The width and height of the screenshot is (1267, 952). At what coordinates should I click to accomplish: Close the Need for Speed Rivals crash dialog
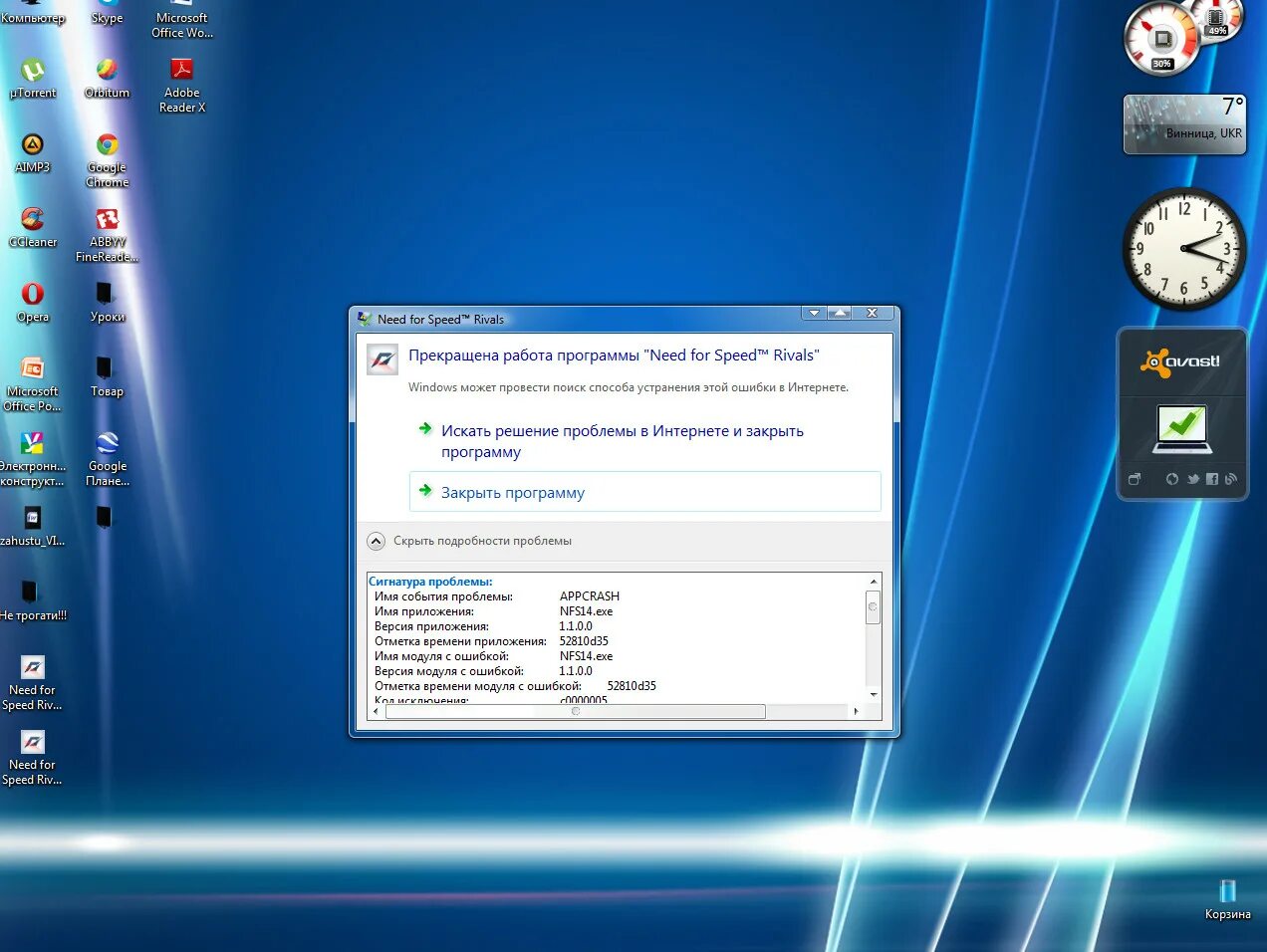click(872, 313)
